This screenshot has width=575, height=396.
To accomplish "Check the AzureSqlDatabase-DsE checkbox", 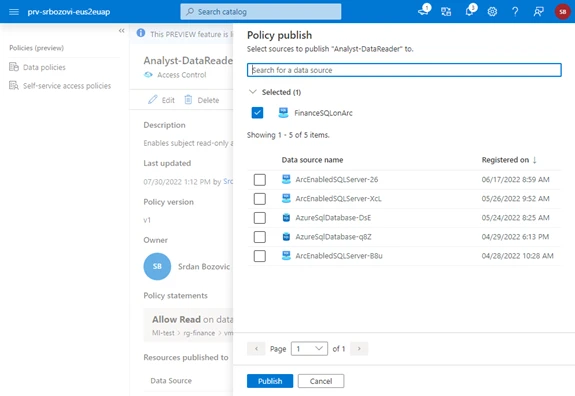I will 260,218.
